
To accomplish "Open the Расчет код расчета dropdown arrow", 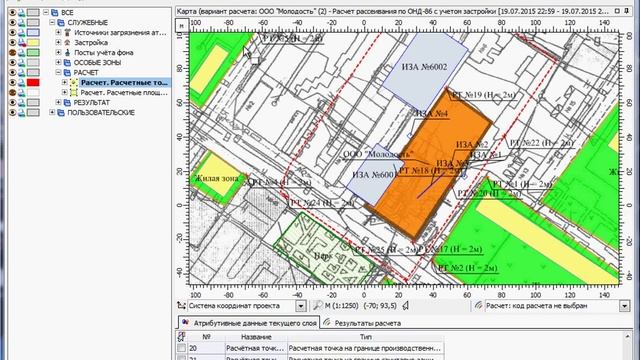I will (624, 306).
